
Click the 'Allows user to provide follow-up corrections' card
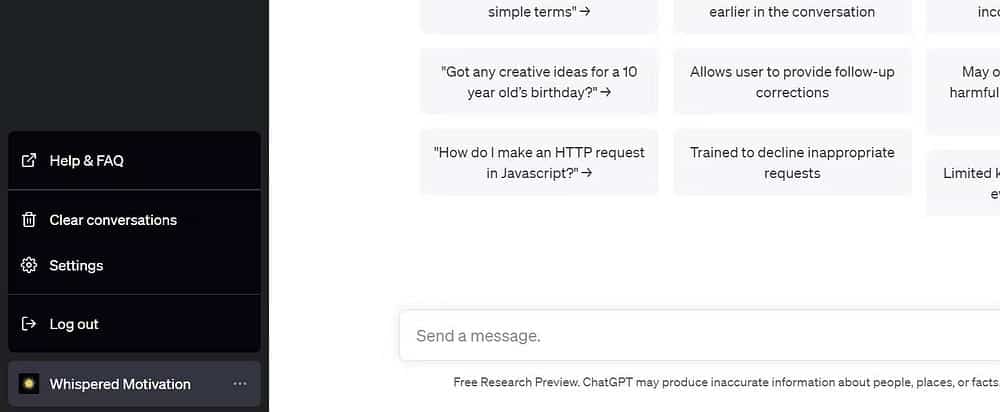coord(792,82)
